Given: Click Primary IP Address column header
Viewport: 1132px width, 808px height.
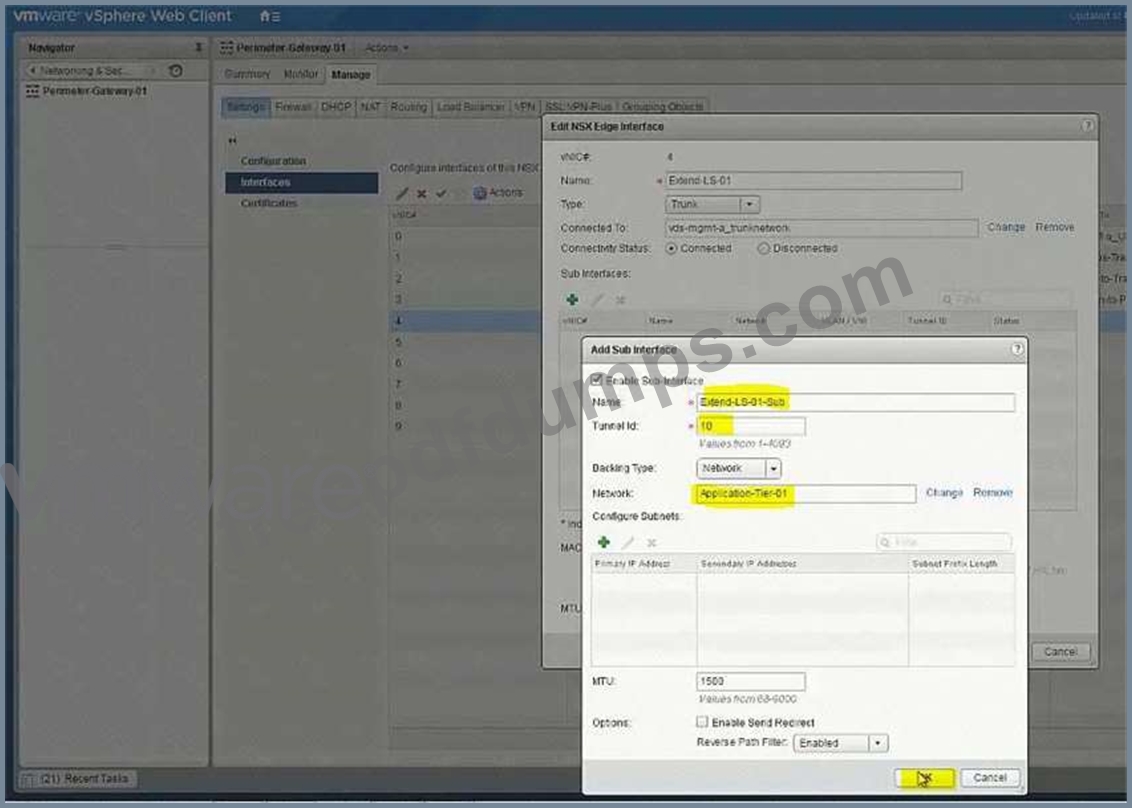Looking at the screenshot, I should click(644, 563).
